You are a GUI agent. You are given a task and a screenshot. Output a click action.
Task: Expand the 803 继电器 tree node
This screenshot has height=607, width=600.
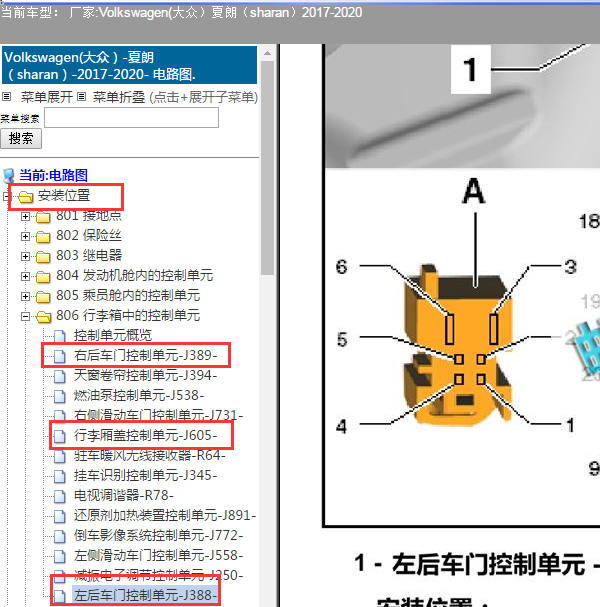click(x=25, y=256)
